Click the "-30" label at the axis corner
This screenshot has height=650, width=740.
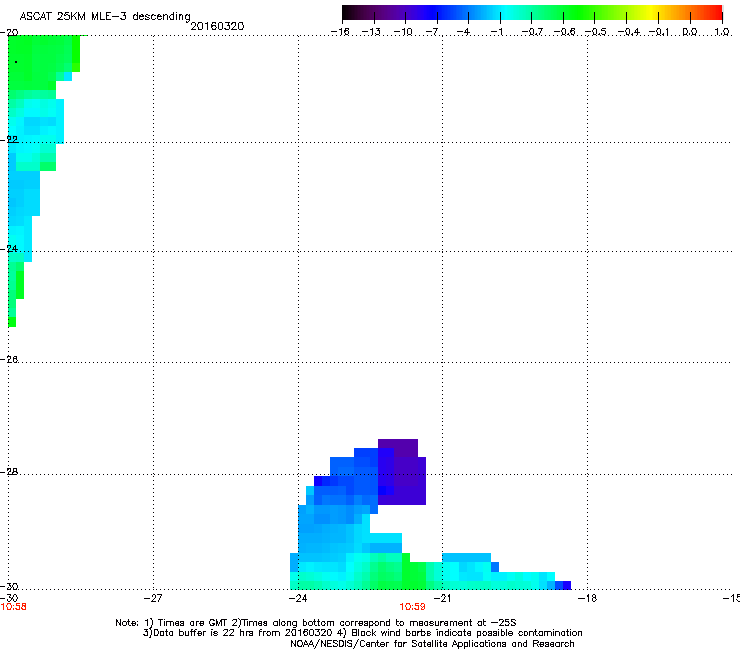click(x=10, y=586)
